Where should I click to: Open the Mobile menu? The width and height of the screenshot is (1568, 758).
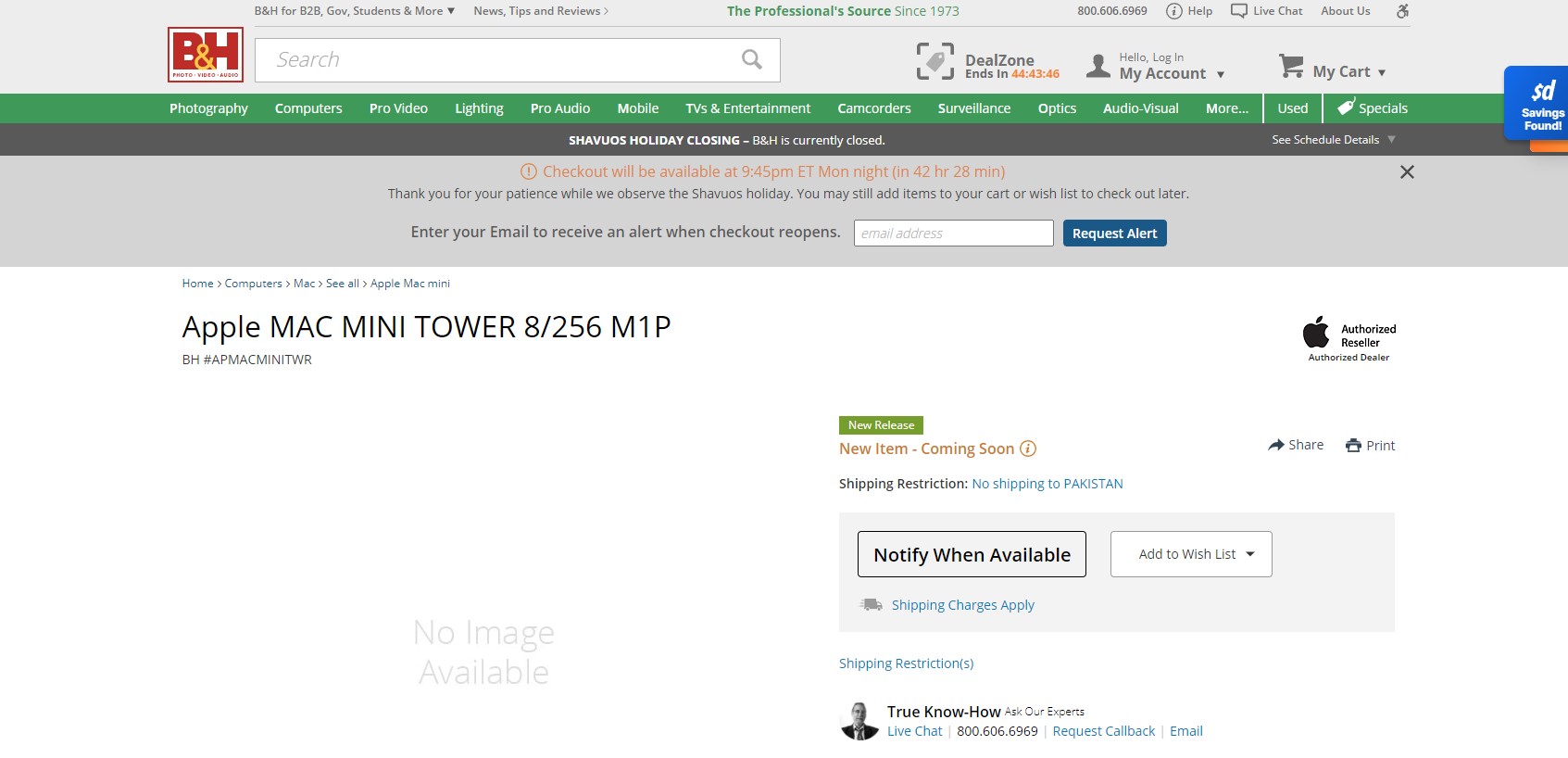click(638, 108)
